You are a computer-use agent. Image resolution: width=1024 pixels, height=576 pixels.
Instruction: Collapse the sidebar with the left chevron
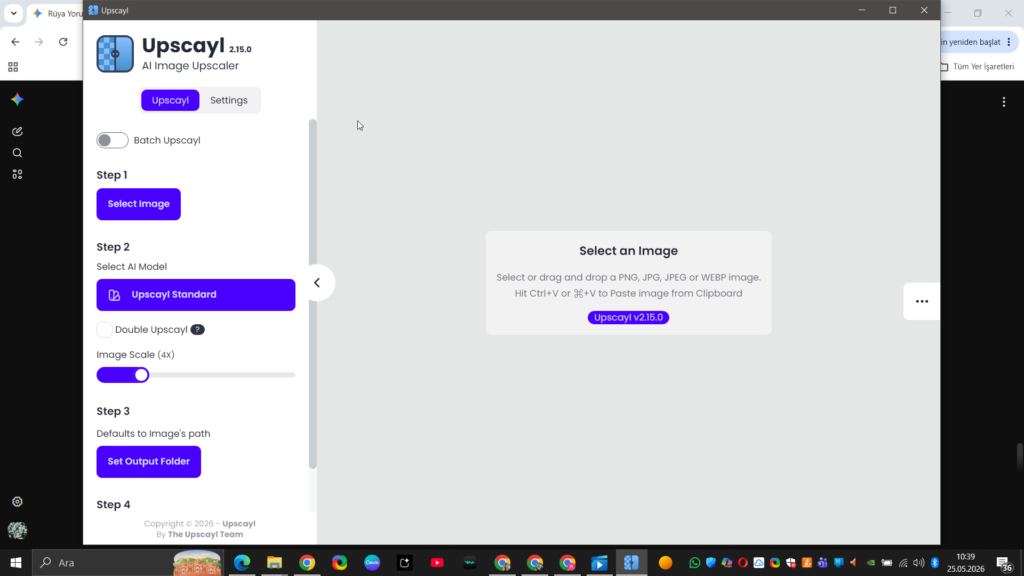[317, 283]
